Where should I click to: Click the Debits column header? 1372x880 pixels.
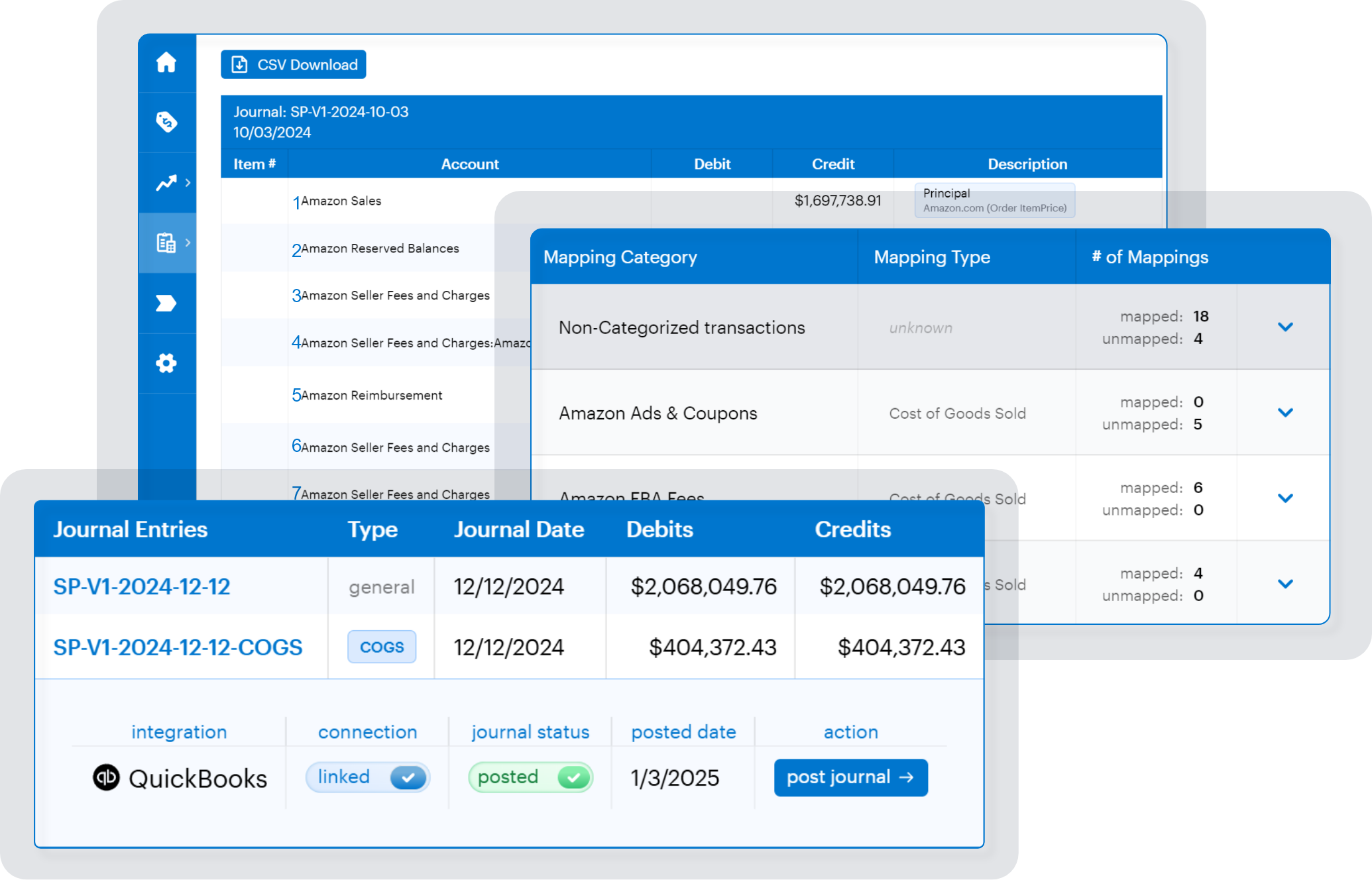[x=659, y=529]
